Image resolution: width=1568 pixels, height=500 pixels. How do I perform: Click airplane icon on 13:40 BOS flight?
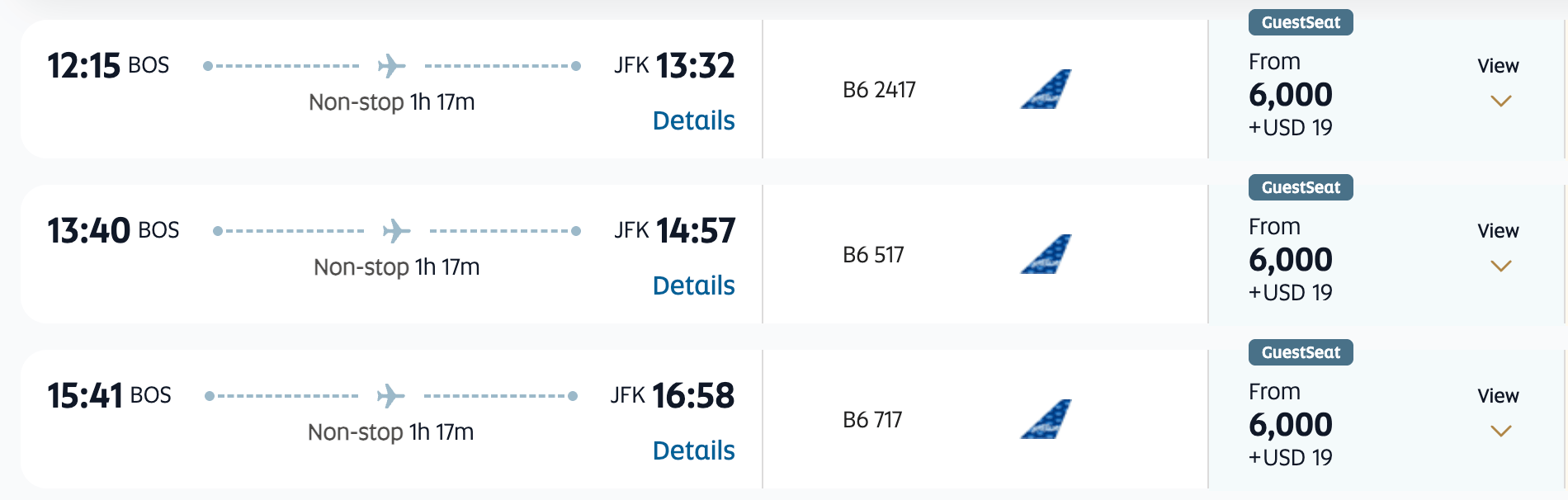pyautogui.click(x=396, y=231)
